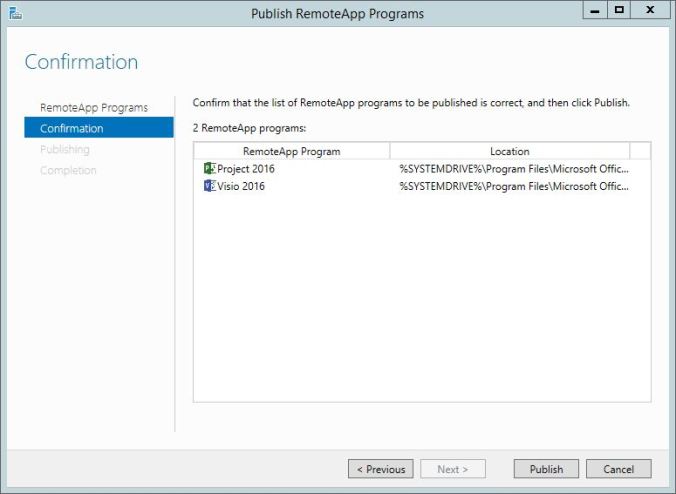The width and height of the screenshot is (676, 494).
Task: Cancel the publishing wizard
Action: pos(618,469)
